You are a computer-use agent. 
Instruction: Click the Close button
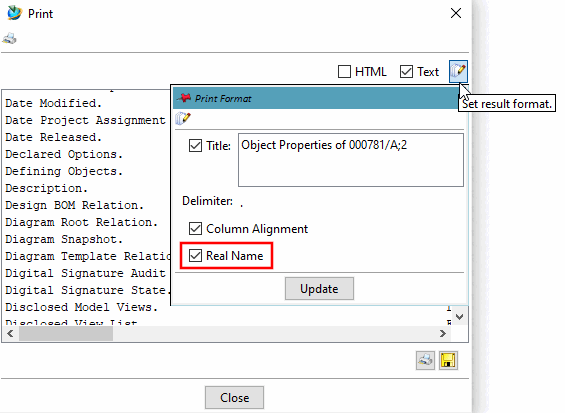coord(234,398)
